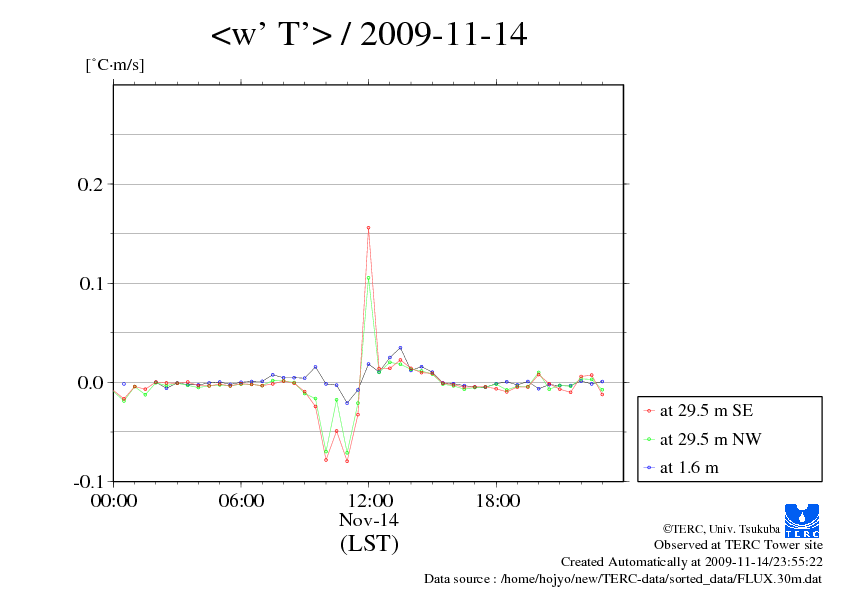This screenshot has height=595, width=842.
Task: Click y-axis label '0.0'
Action: pyautogui.click(x=90, y=382)
